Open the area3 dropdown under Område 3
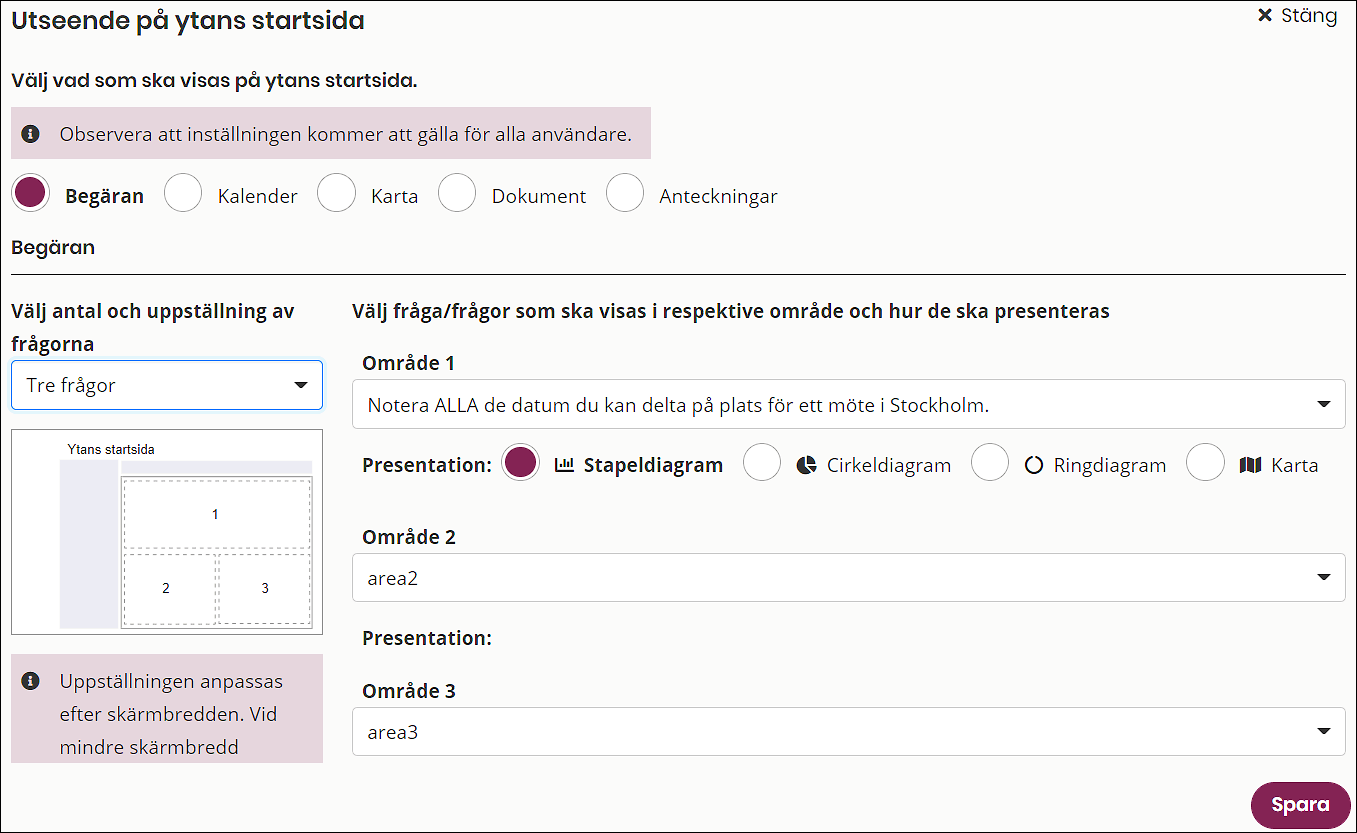This screenshot has width=1357, height=833. pos(1324,731)
